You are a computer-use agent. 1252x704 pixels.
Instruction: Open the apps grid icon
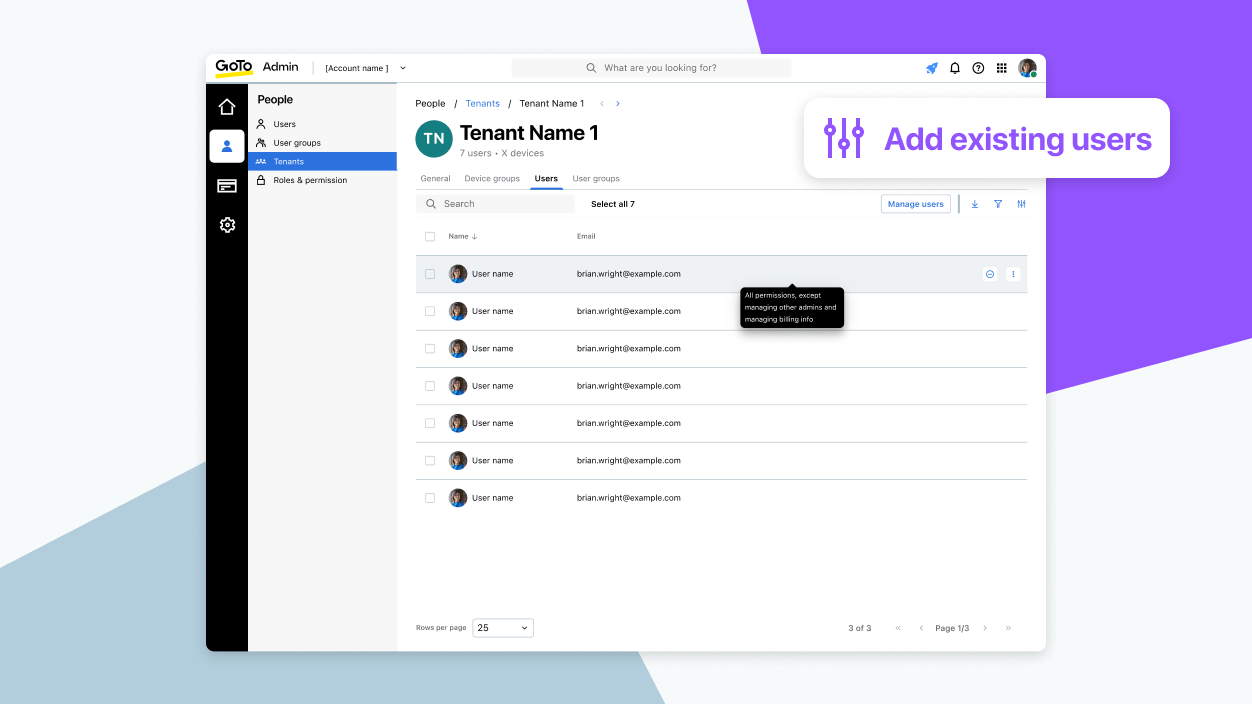(1001, 67)
